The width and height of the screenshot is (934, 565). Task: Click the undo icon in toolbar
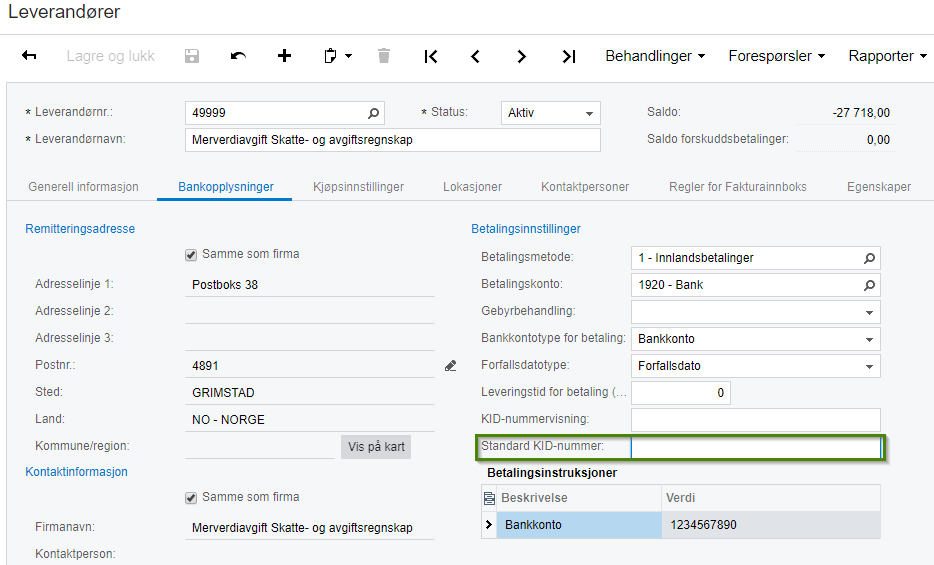click(x=238, y=56)
